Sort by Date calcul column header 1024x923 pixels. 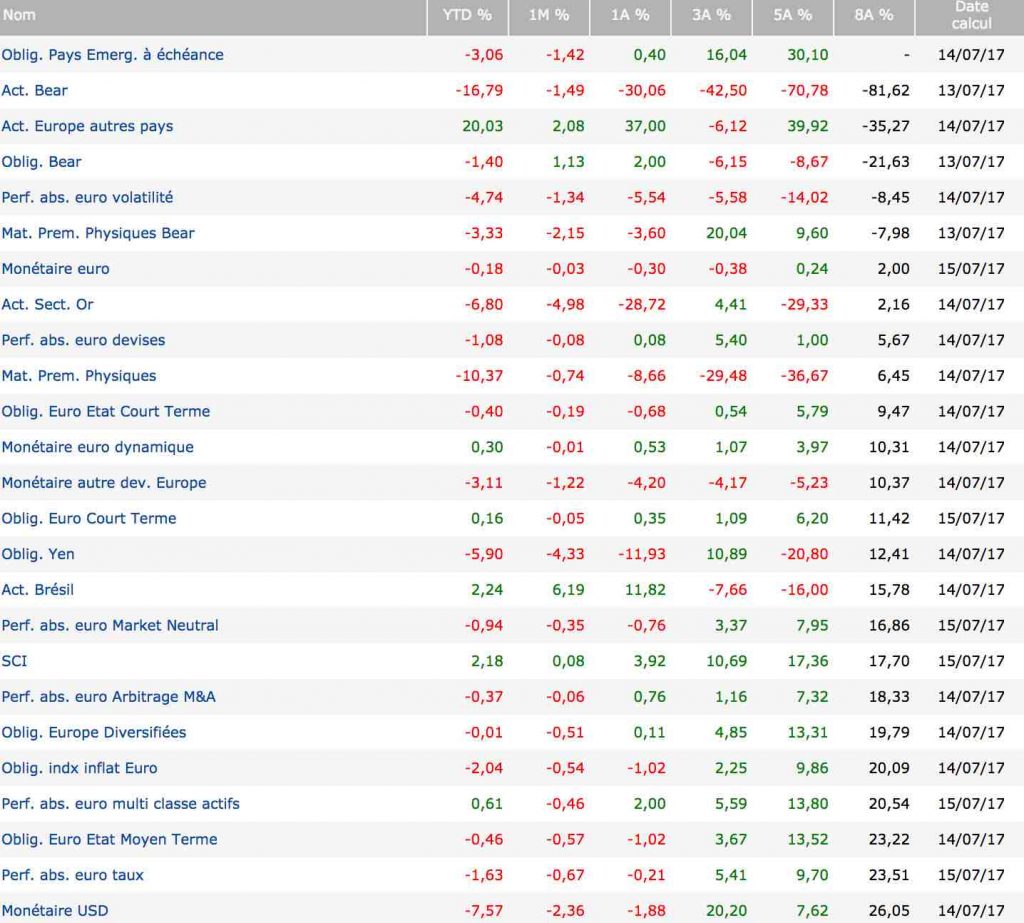click(971, 15)
